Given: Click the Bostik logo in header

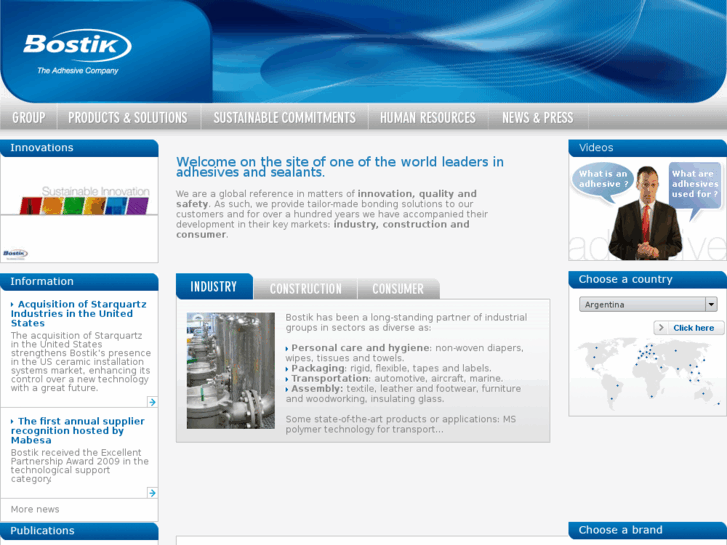Looking at the screenshot, I should [x=77, y=45].
